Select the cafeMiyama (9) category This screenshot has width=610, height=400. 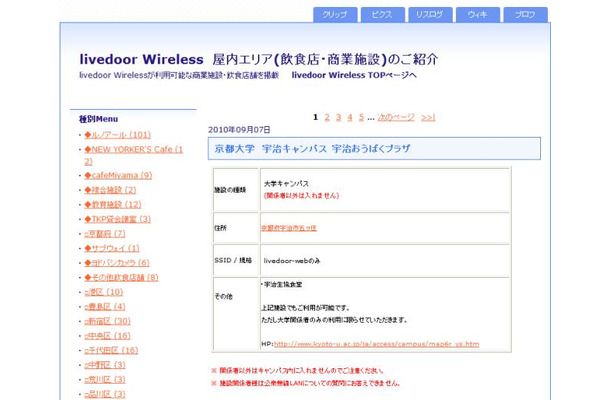118,175
